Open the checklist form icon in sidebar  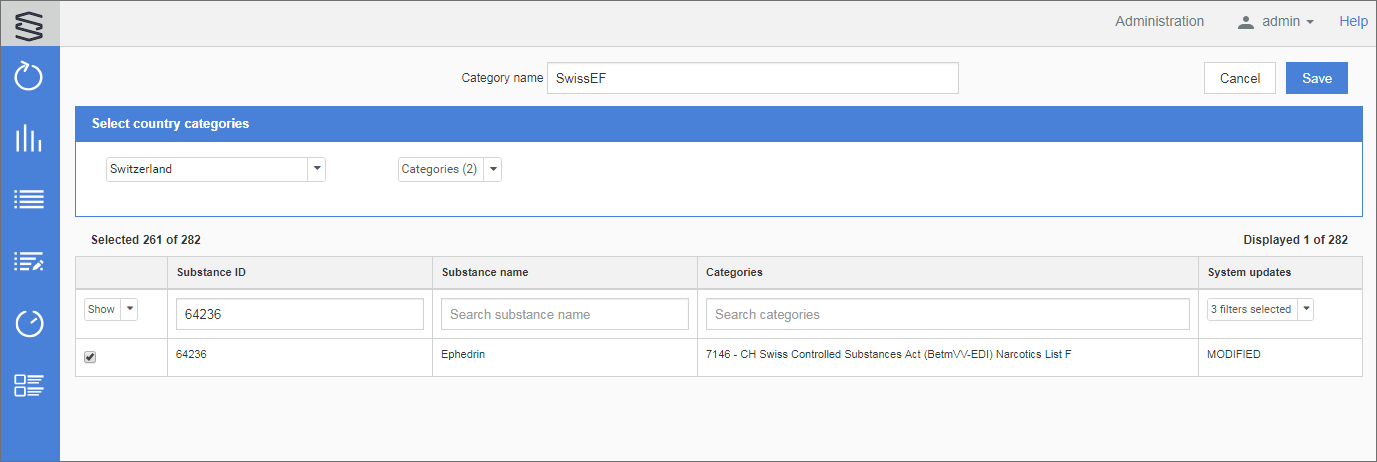pyautogui.click(x=29, y=385)
